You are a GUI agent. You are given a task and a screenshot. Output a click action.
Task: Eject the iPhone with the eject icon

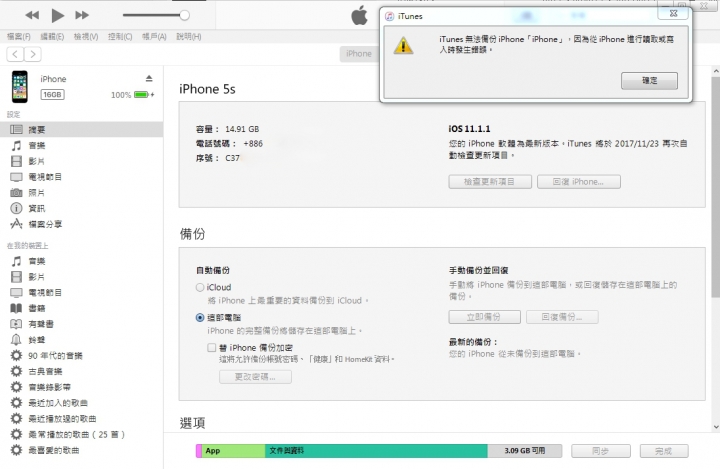[149, 79]
